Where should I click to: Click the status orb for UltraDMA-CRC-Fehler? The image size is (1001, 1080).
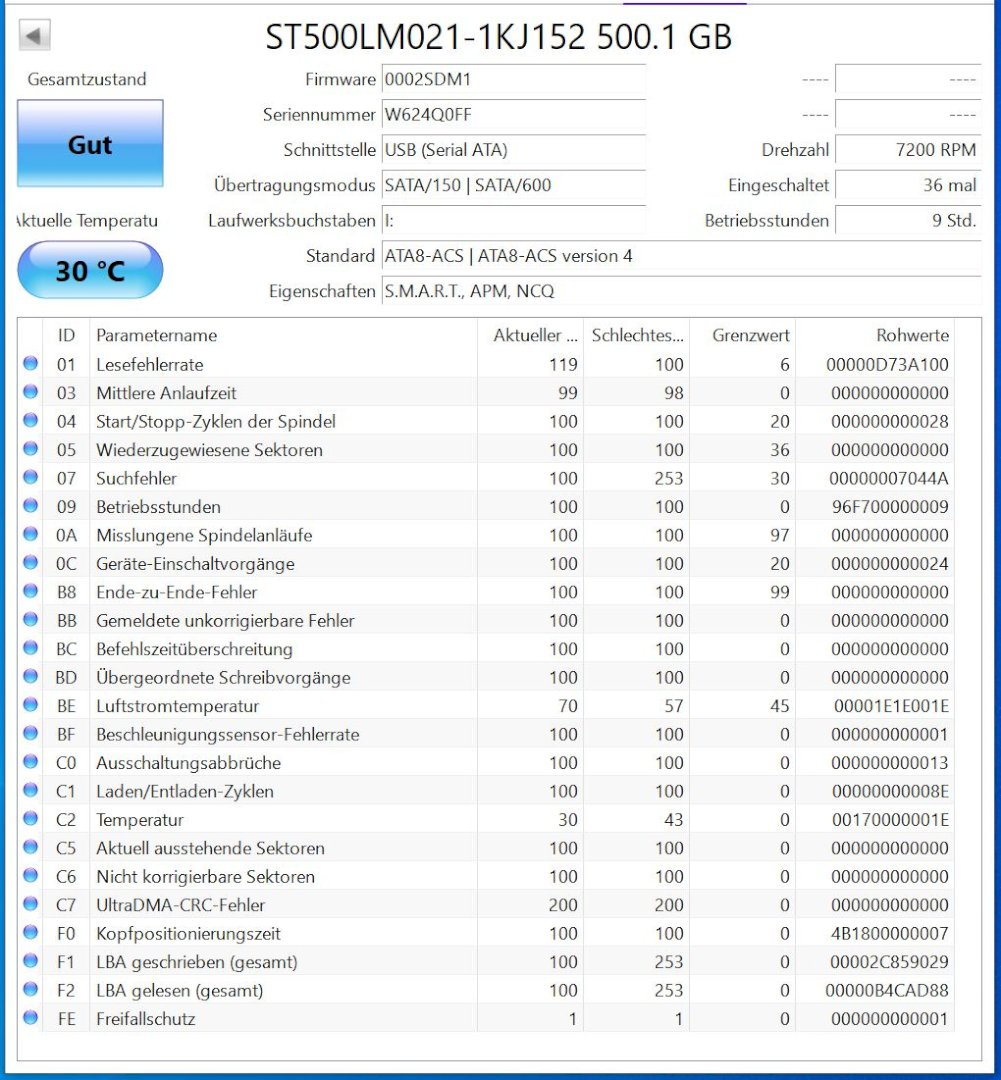(x=30, y=904)
